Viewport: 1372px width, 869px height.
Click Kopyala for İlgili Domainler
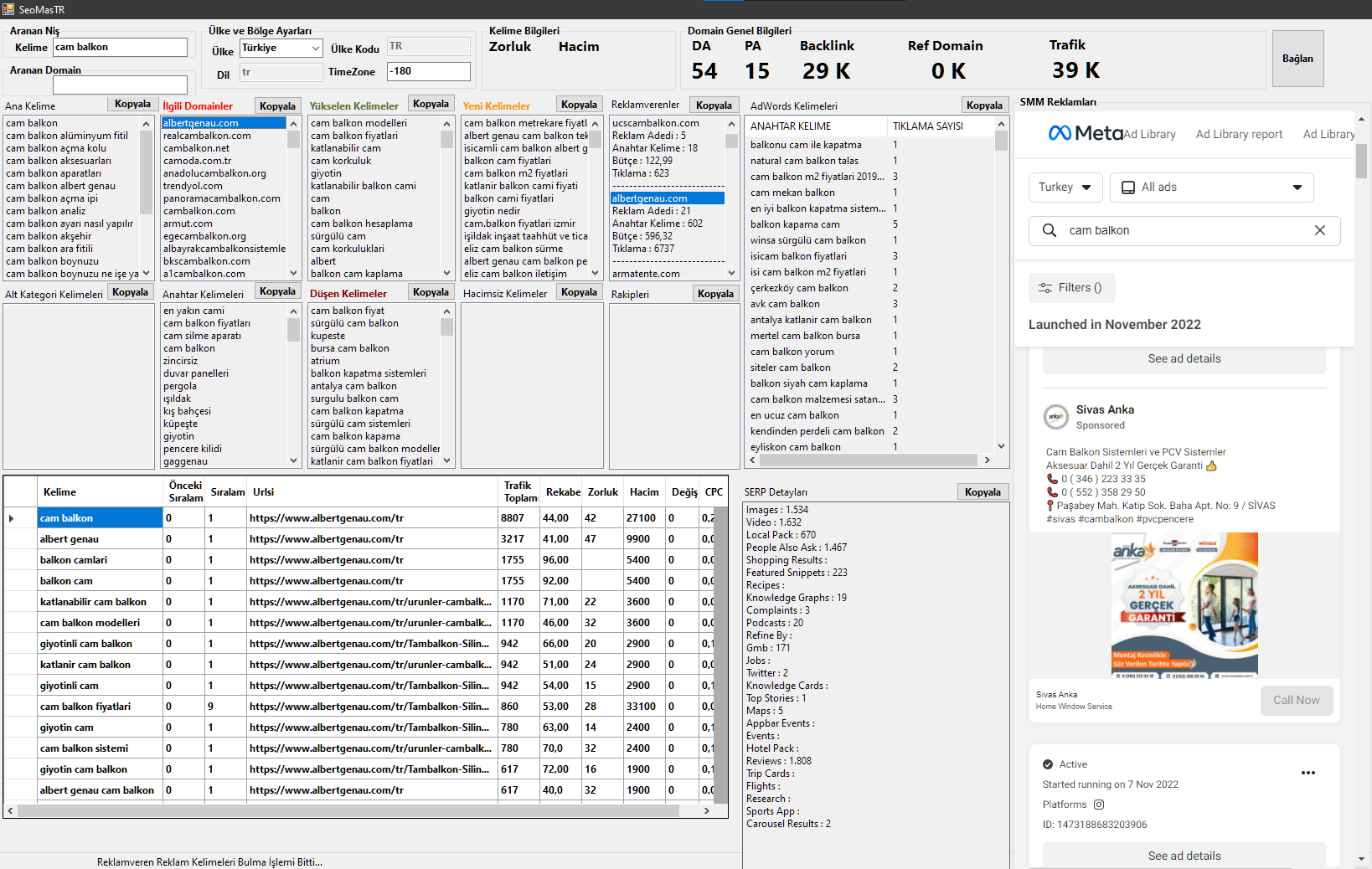pos(277,106)
